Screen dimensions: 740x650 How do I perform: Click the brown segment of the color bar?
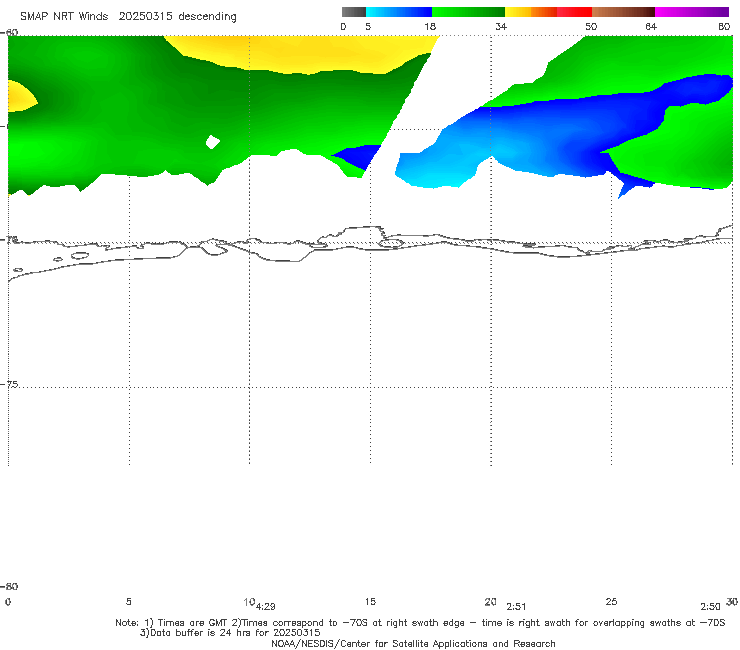[623, 12]
